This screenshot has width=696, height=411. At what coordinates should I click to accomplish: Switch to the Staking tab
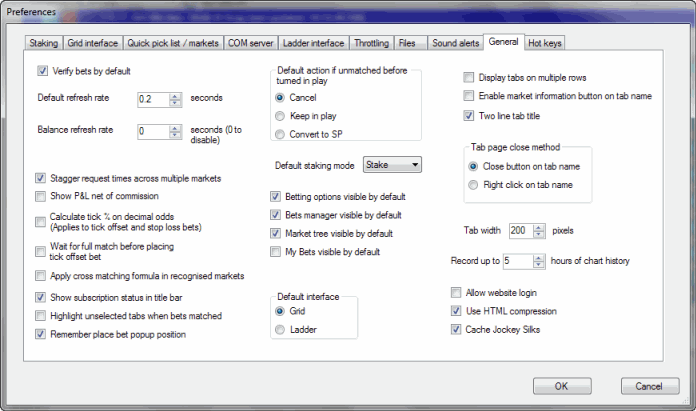tap(45, 43)
